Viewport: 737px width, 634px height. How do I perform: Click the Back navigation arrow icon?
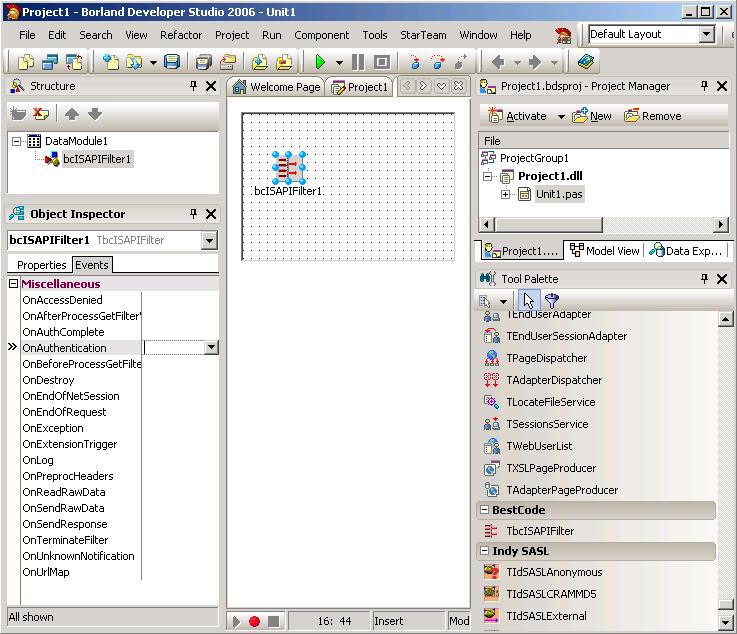click(498, 62)
